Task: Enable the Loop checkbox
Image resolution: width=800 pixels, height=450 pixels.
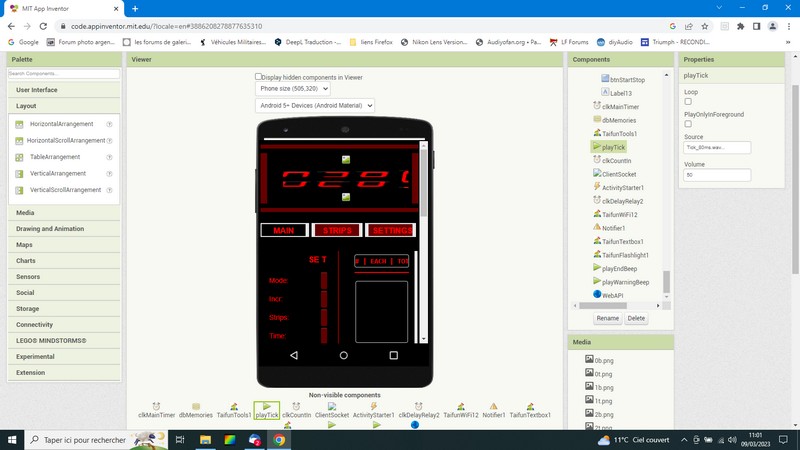Action: coord(688,101)
